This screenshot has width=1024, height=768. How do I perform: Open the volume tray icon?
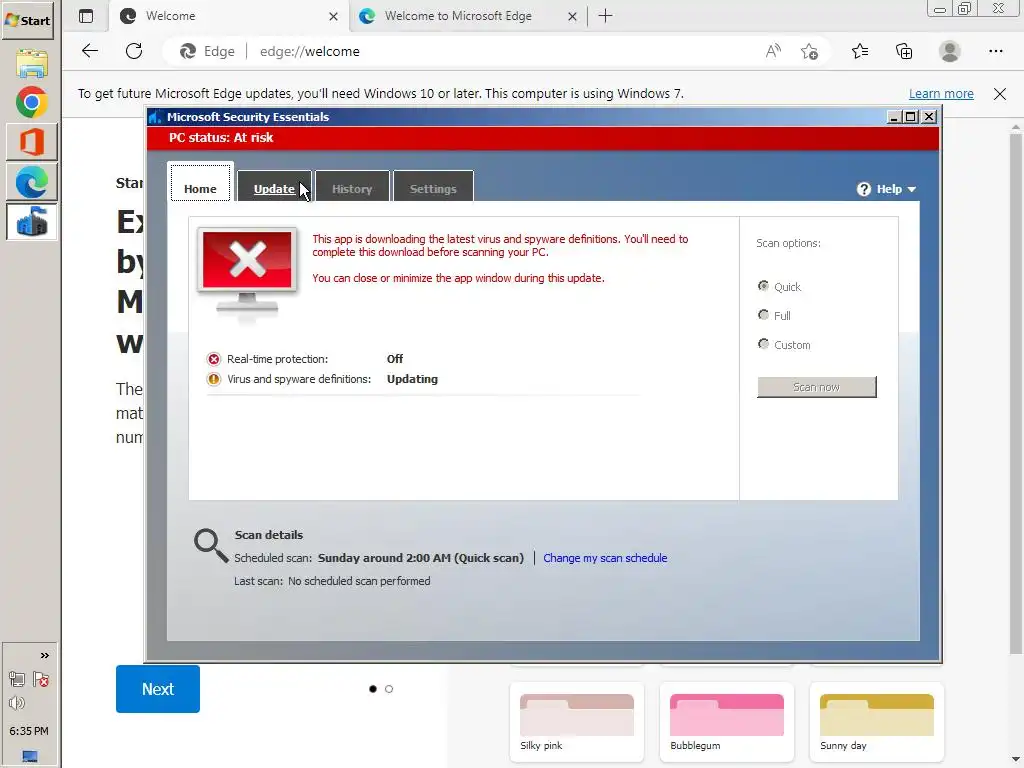(x=17, y=703)
